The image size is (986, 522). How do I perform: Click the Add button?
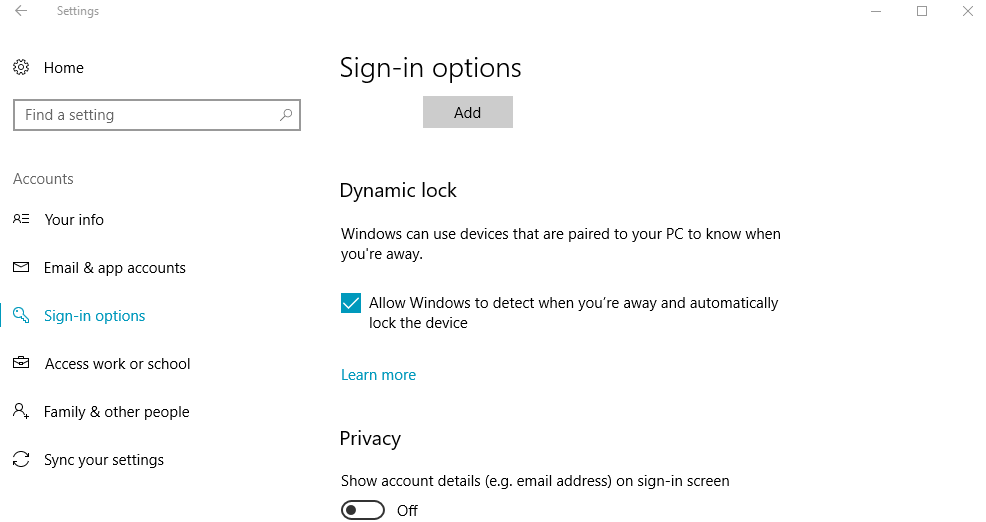(x=468, y=112)
